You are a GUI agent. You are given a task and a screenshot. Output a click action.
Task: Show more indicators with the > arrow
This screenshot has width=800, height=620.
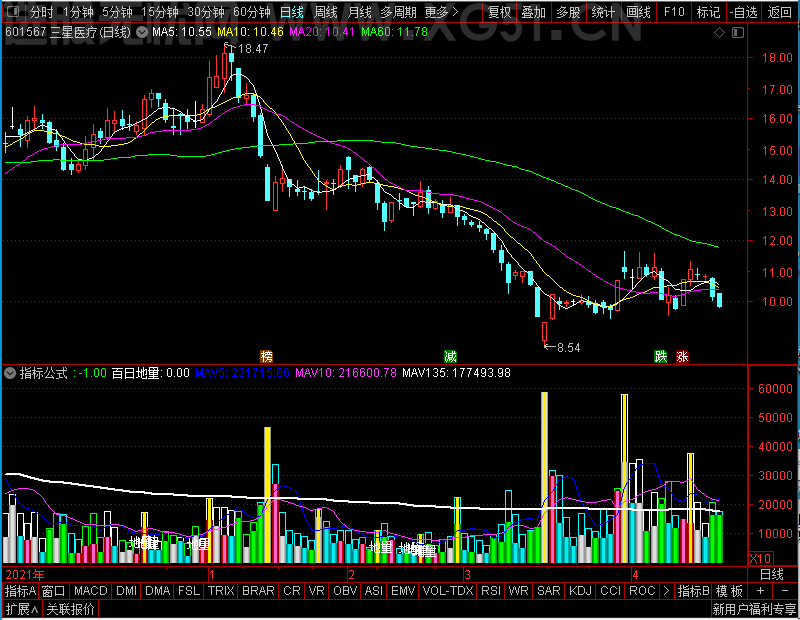666,591
